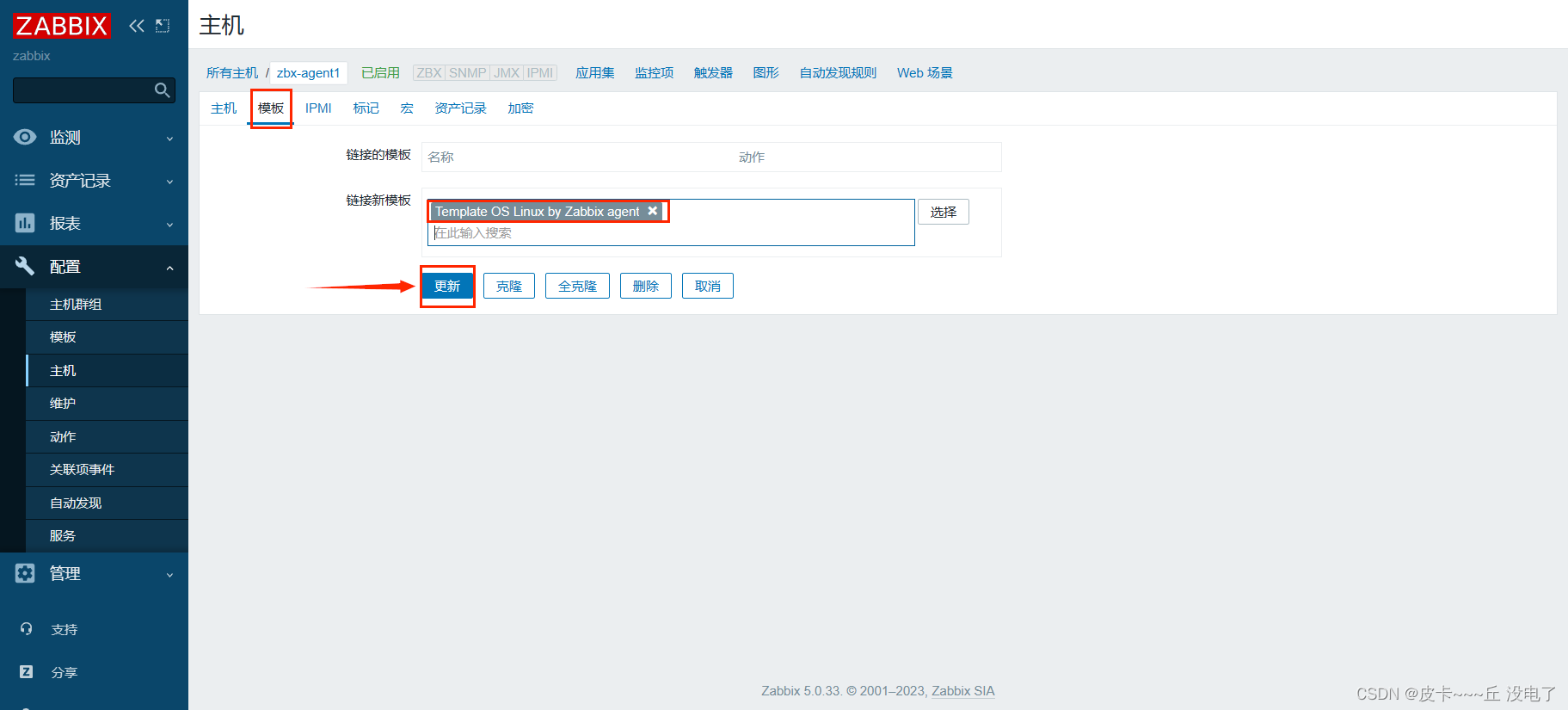The image size is (1568, 710).
Task: Follow the 所有主机 breadcrumb link
Action: 232,72
